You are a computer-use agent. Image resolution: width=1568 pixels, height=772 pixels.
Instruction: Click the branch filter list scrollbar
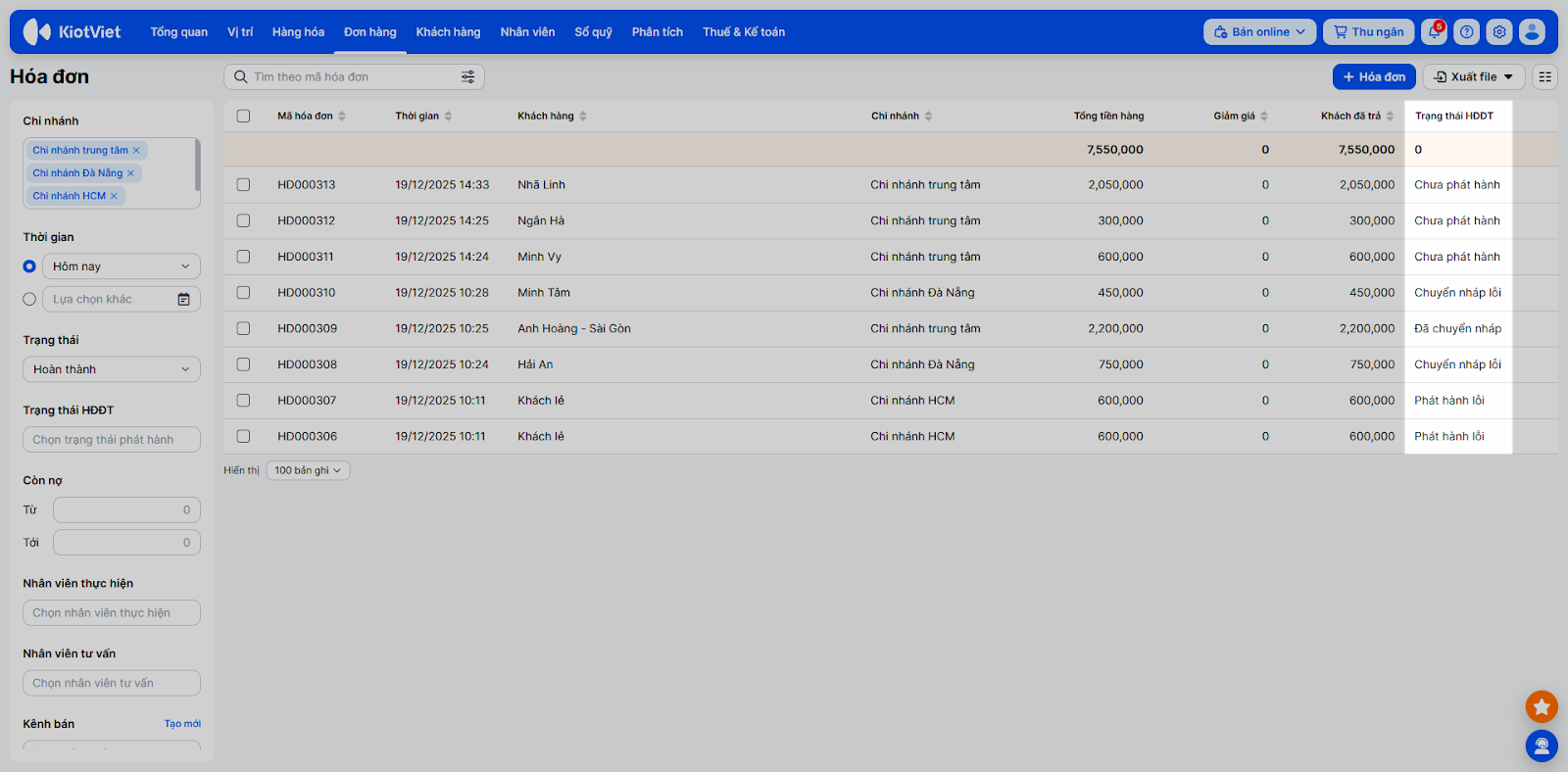click(198, 165)
